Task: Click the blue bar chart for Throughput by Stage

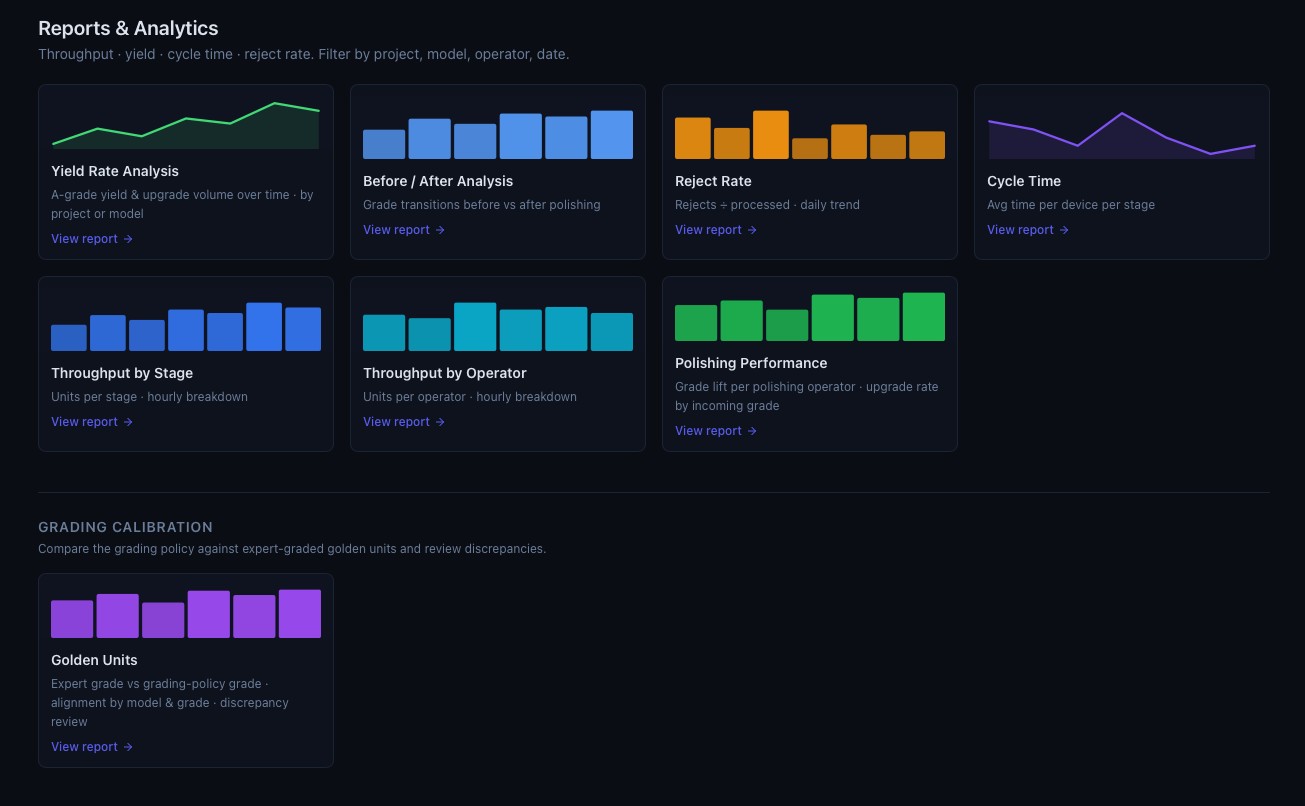Action: 186,326
